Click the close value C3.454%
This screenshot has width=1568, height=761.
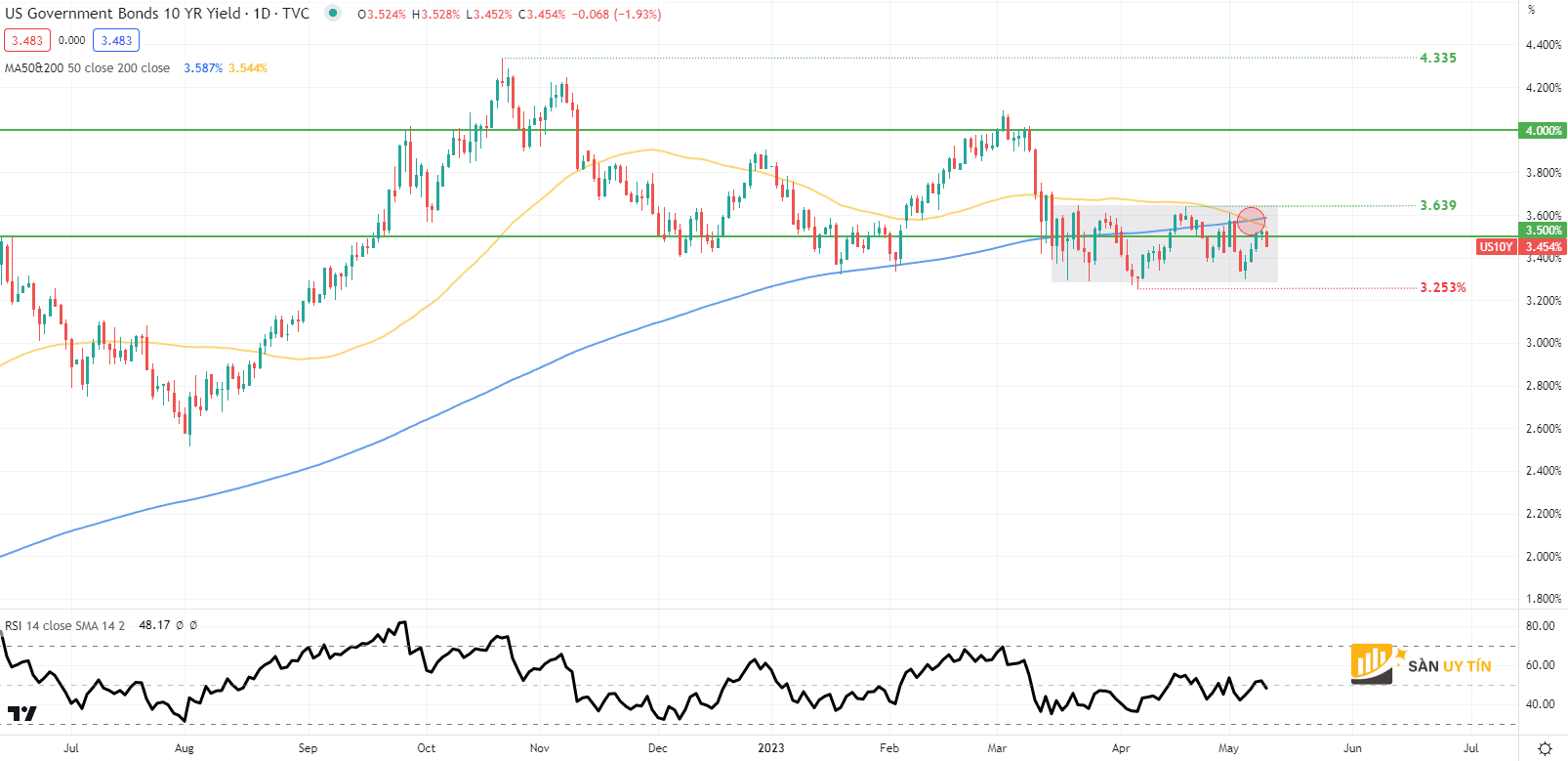[x=541, y=15]
